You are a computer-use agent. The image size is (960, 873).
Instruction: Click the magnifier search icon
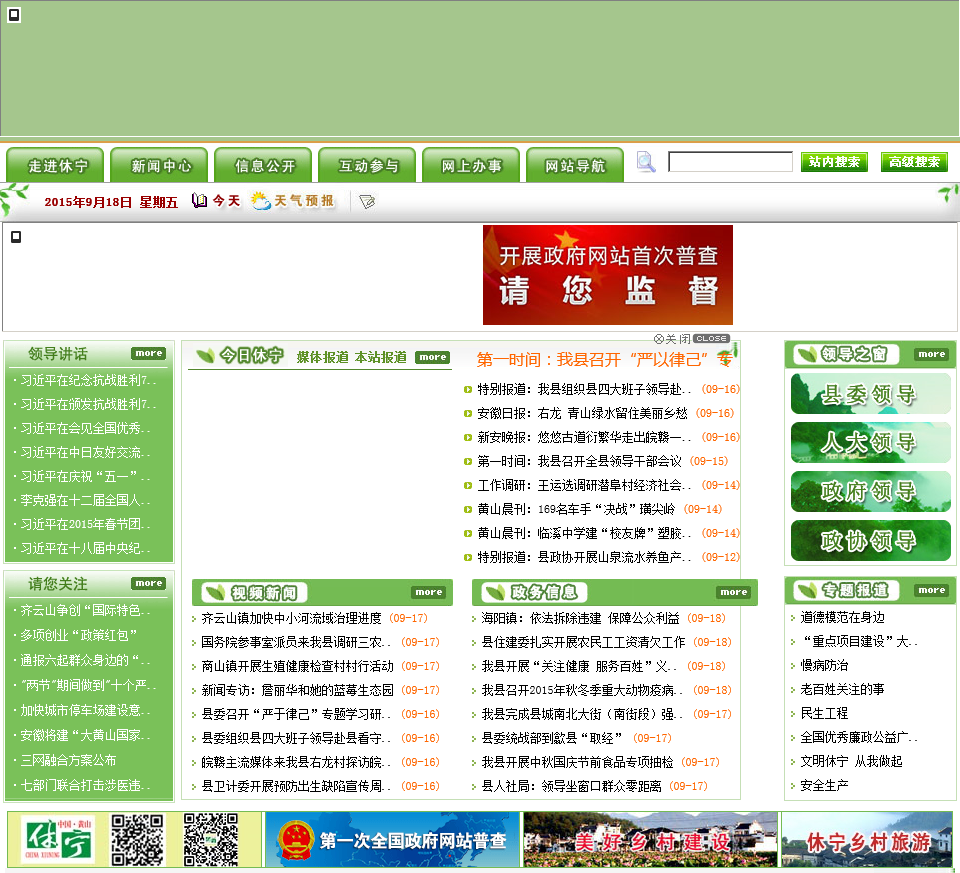click(x=646, y=162)
